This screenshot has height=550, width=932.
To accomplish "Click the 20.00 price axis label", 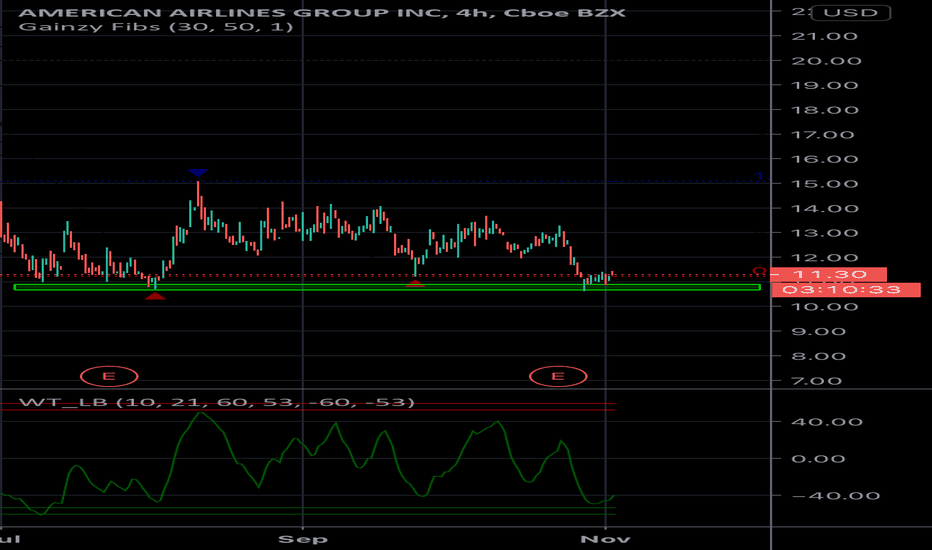I will [x=826, y=61].
